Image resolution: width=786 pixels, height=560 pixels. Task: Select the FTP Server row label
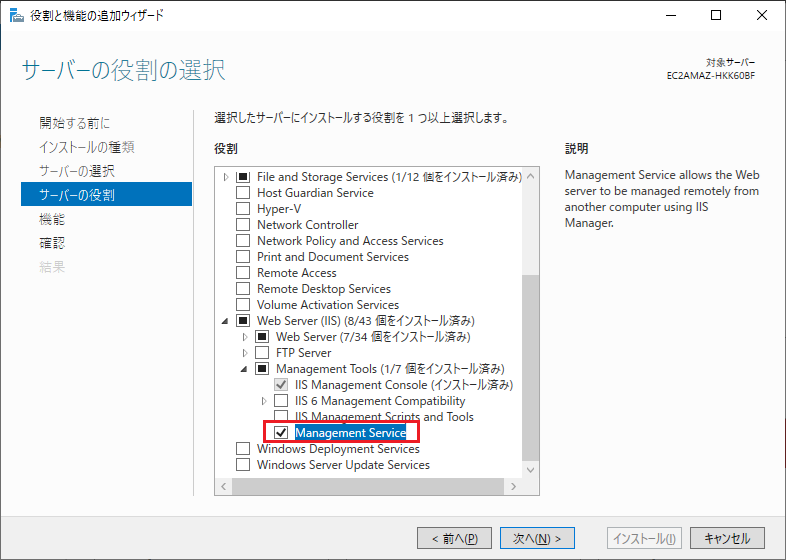point(304,353)
